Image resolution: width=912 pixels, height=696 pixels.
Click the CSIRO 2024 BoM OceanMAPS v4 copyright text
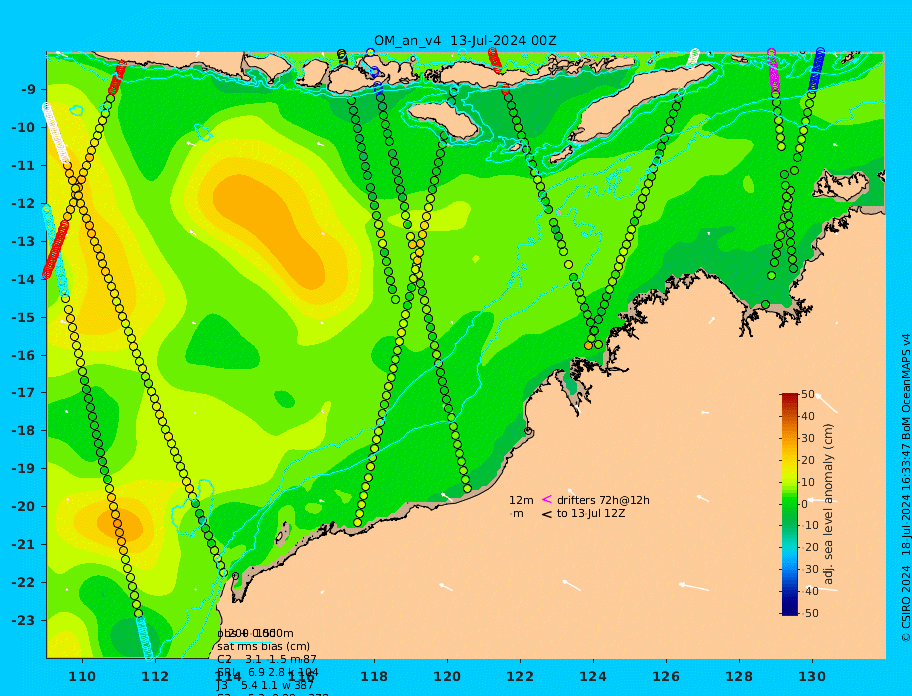tap(905, 488)
